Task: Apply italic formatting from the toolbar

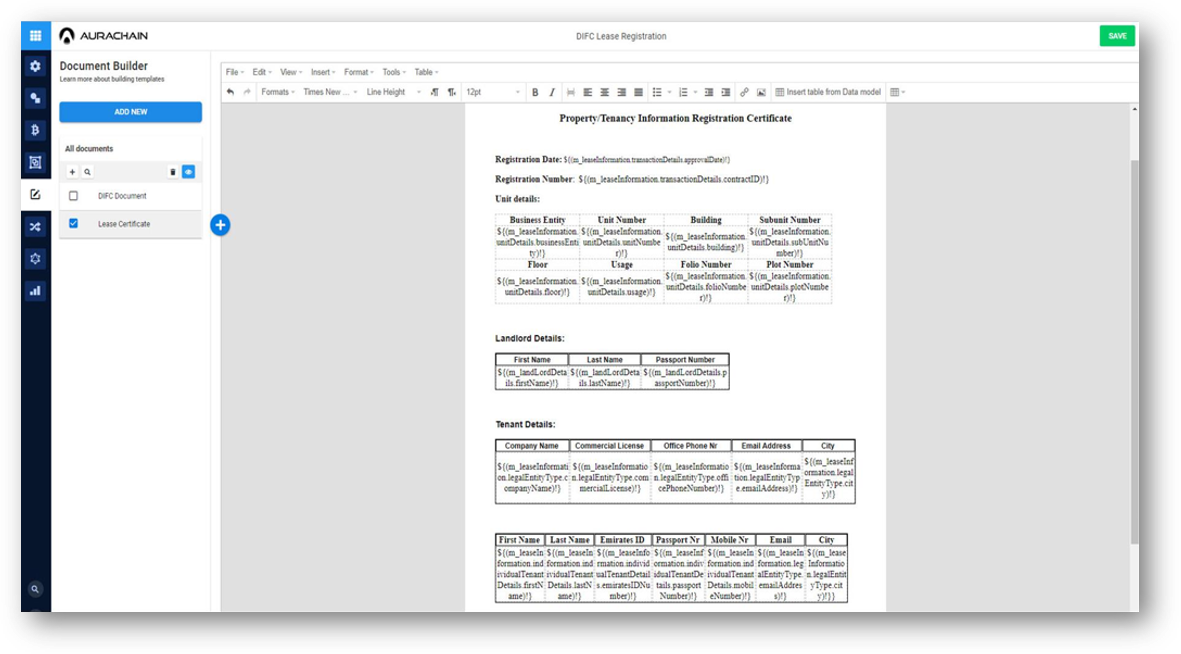Action: (x=551, y=92)
